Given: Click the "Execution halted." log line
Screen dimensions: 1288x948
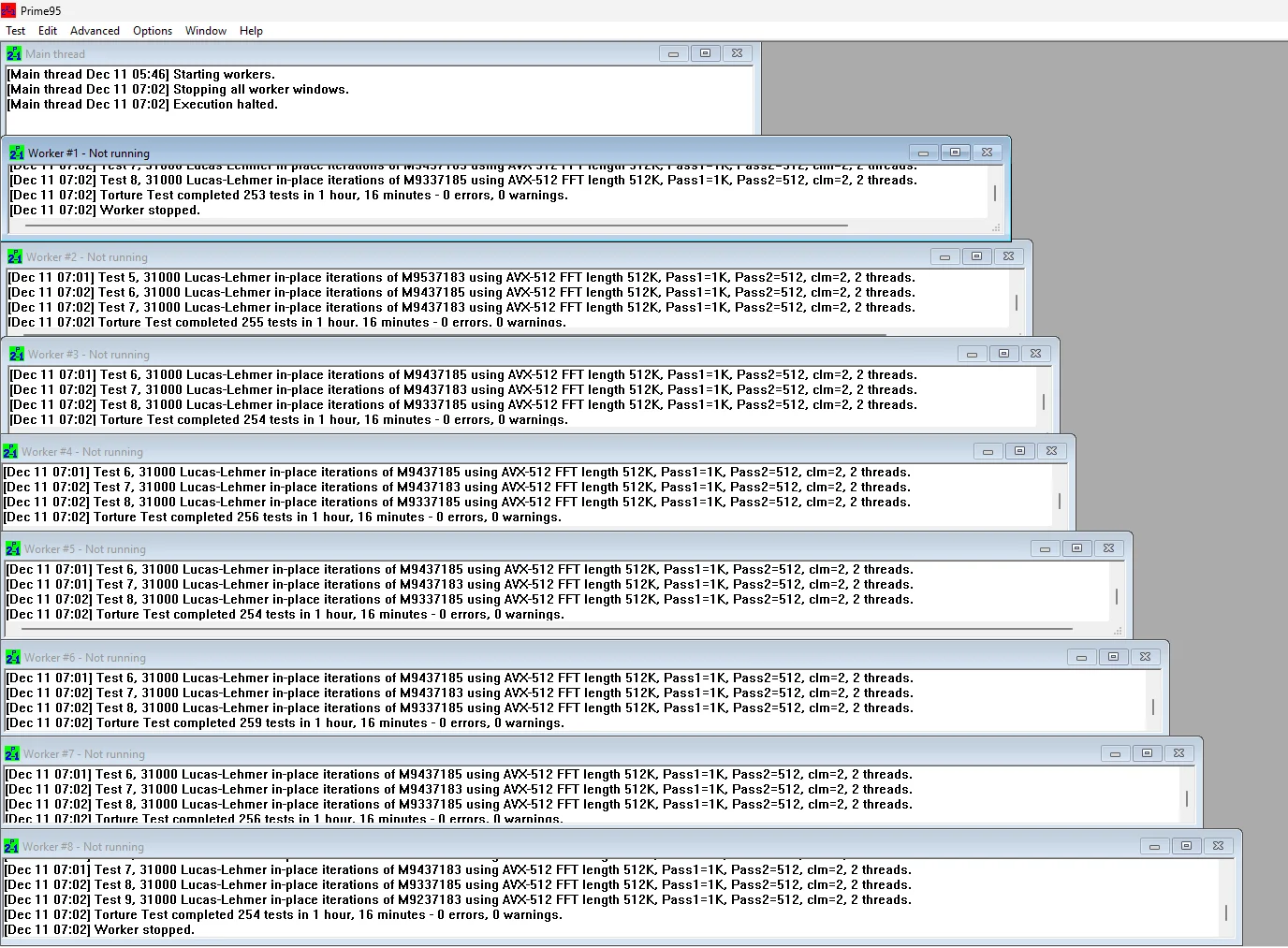Looking at the screenshot, I should click(x=142, y=105).
